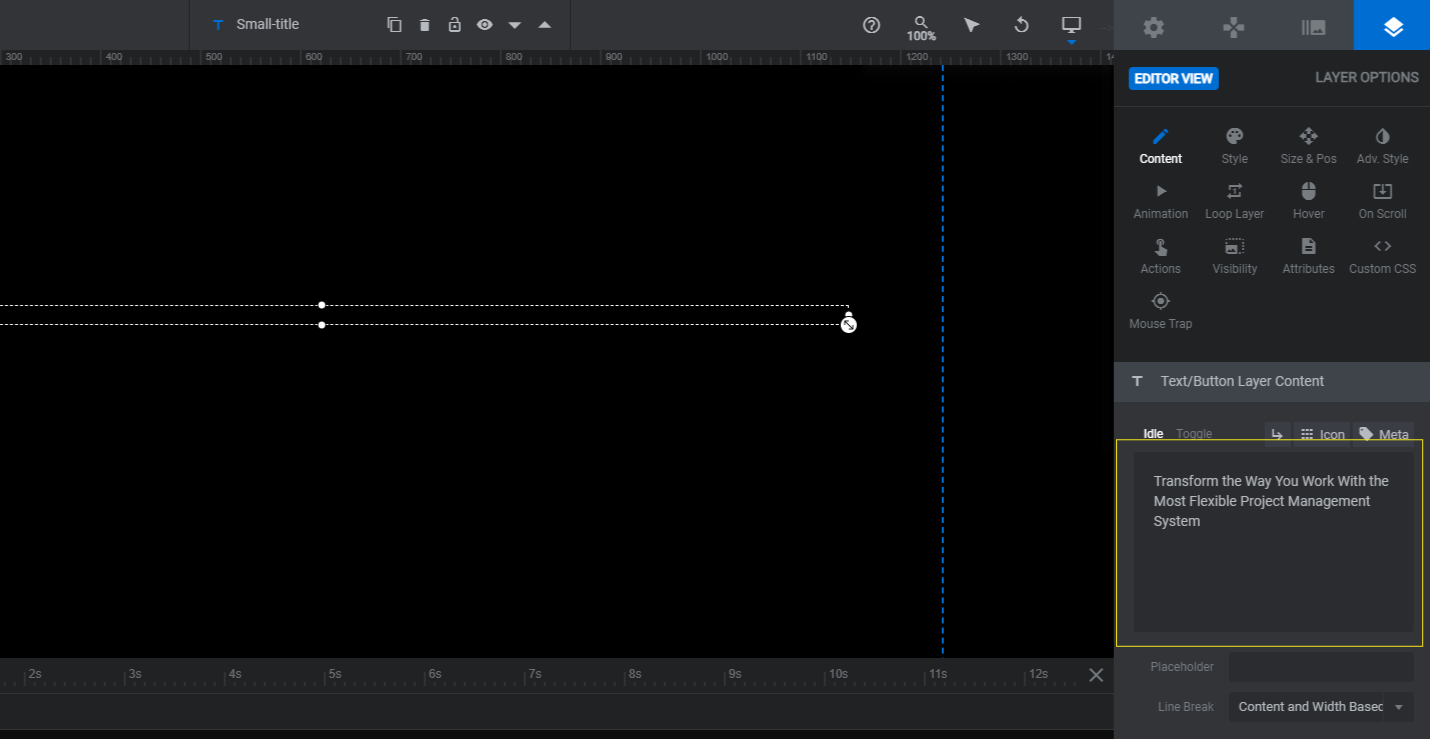Open the desktop device preview selector
This screenshot has width=1430, height=739.
click(x=1072, y=25)
